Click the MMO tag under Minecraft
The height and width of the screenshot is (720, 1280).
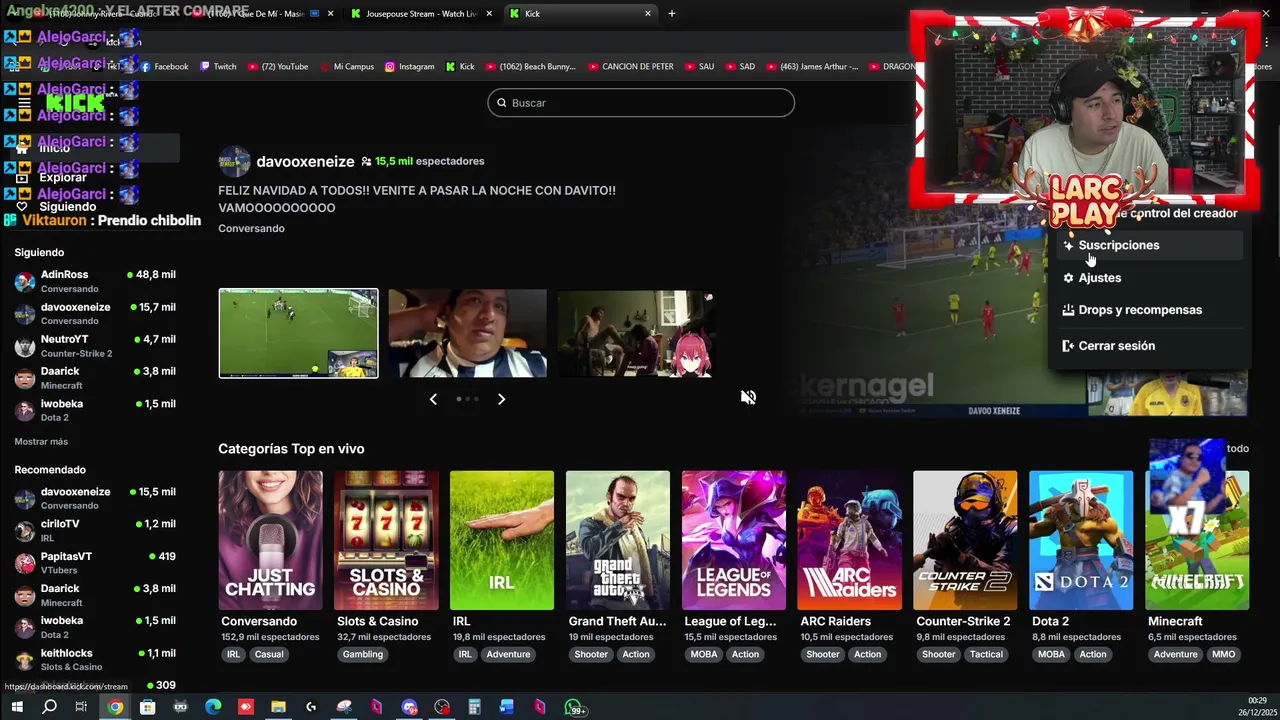pyautogui.click(x=1223, y=654)
